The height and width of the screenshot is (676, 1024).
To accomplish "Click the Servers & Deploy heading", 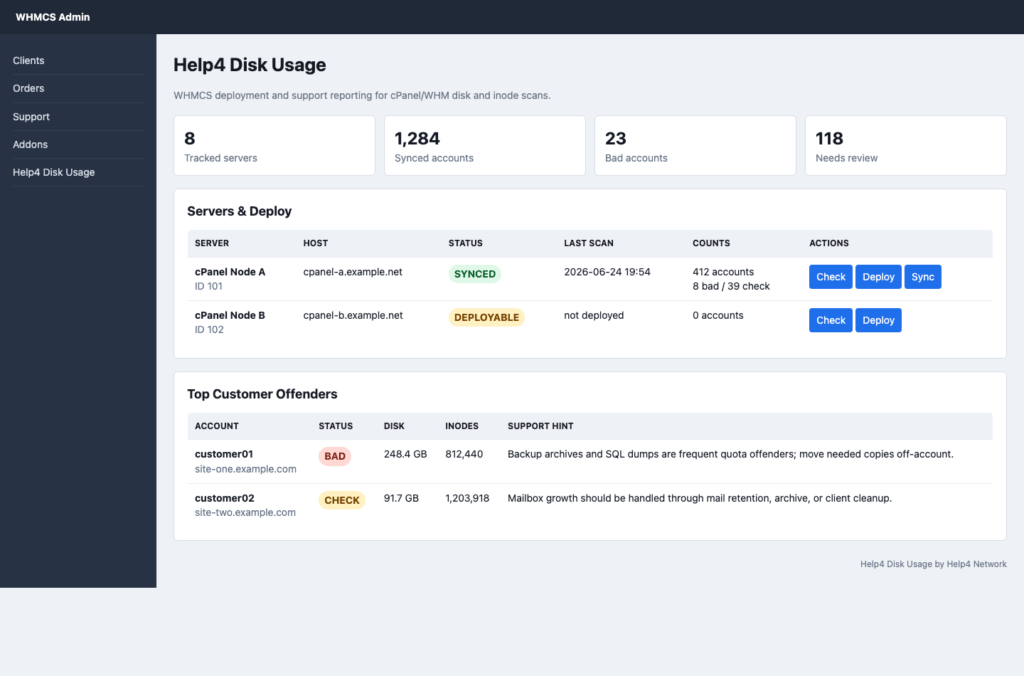I will [239, 212].
